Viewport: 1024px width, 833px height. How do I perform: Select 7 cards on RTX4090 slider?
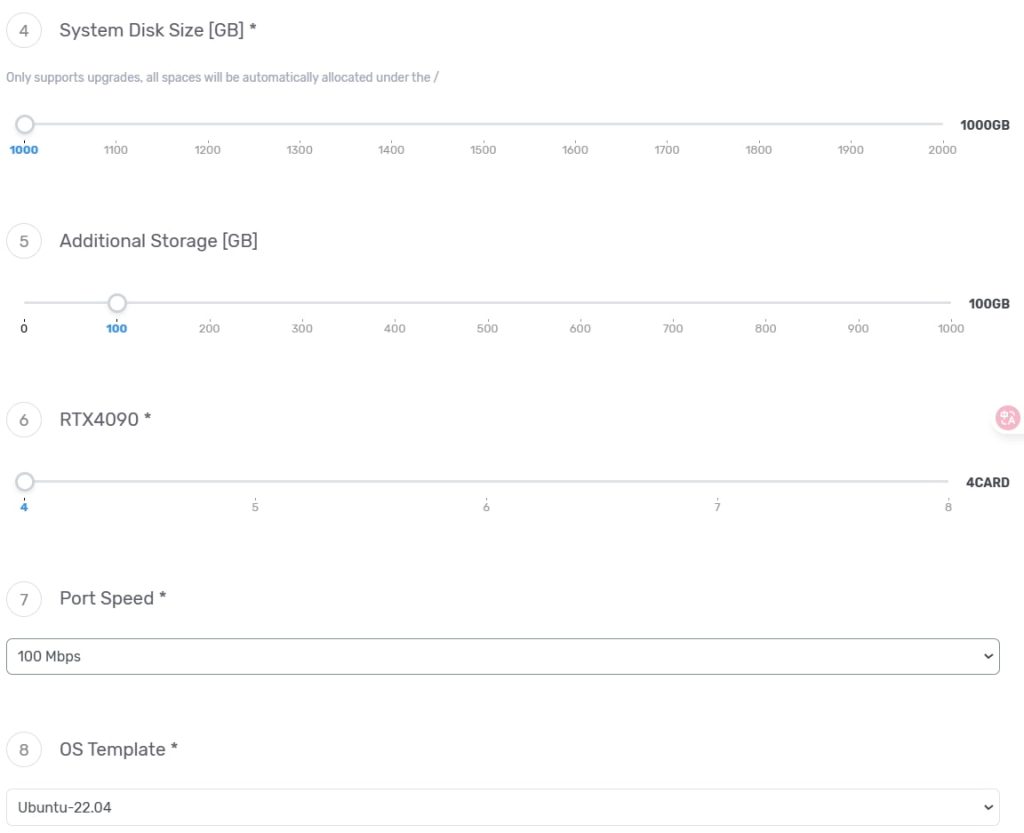click(717, 482)
